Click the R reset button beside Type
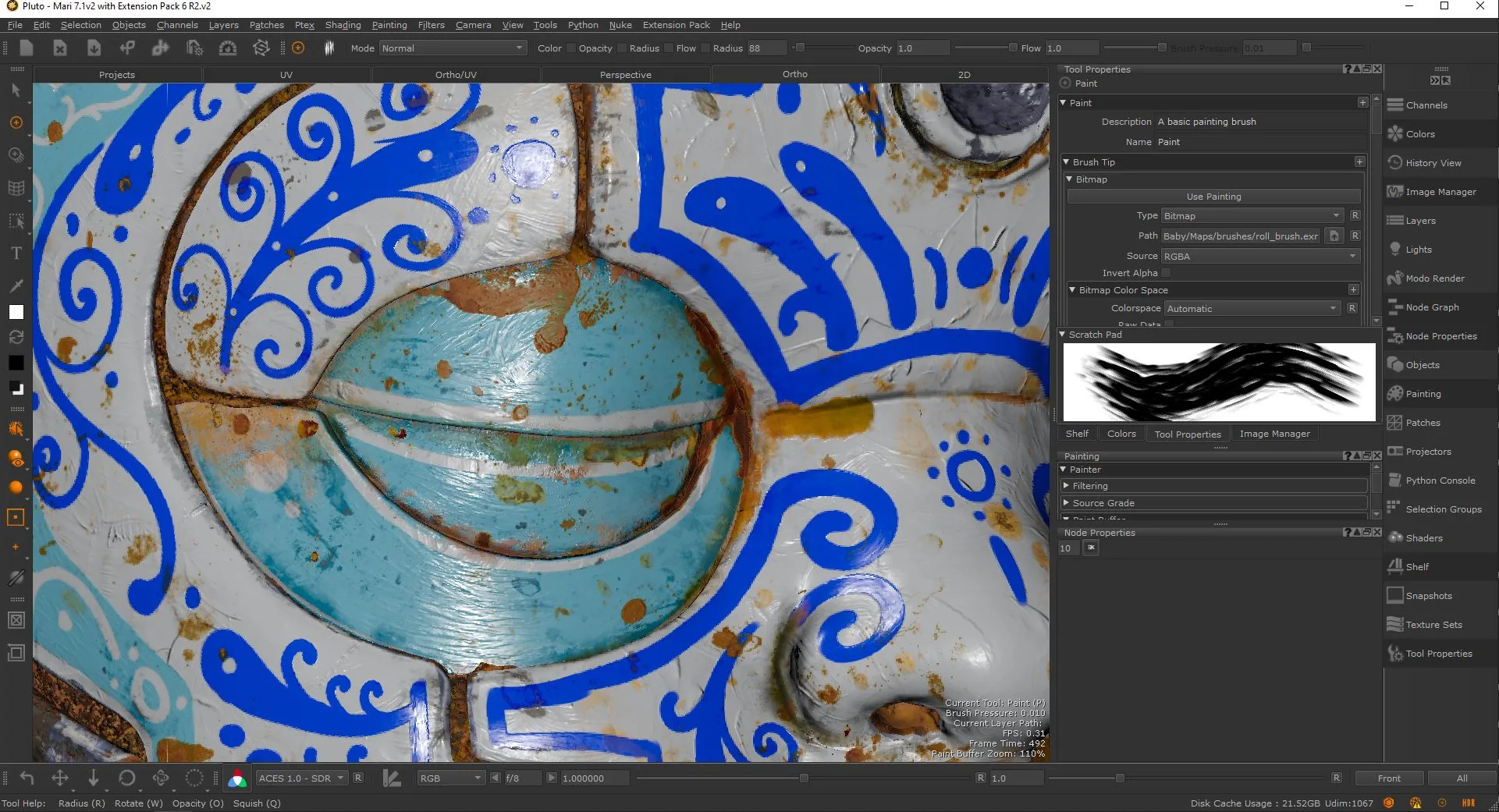Image resolution: width=1499 pixels, height=812 pixels. click(x=1355, y=216)
